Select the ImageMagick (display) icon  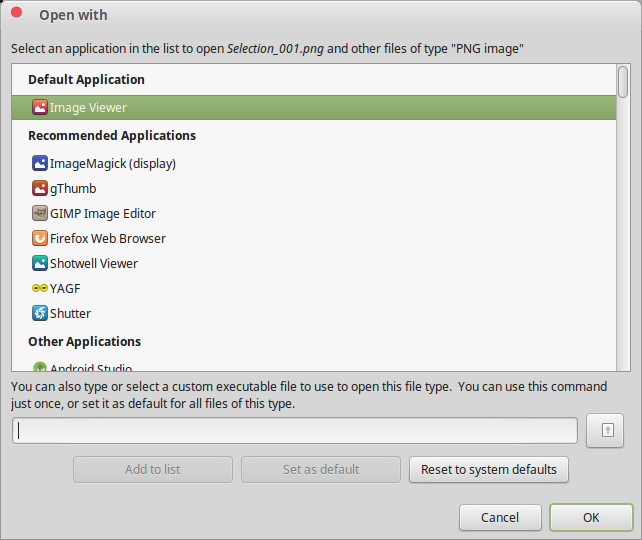(x=40, y=163)
